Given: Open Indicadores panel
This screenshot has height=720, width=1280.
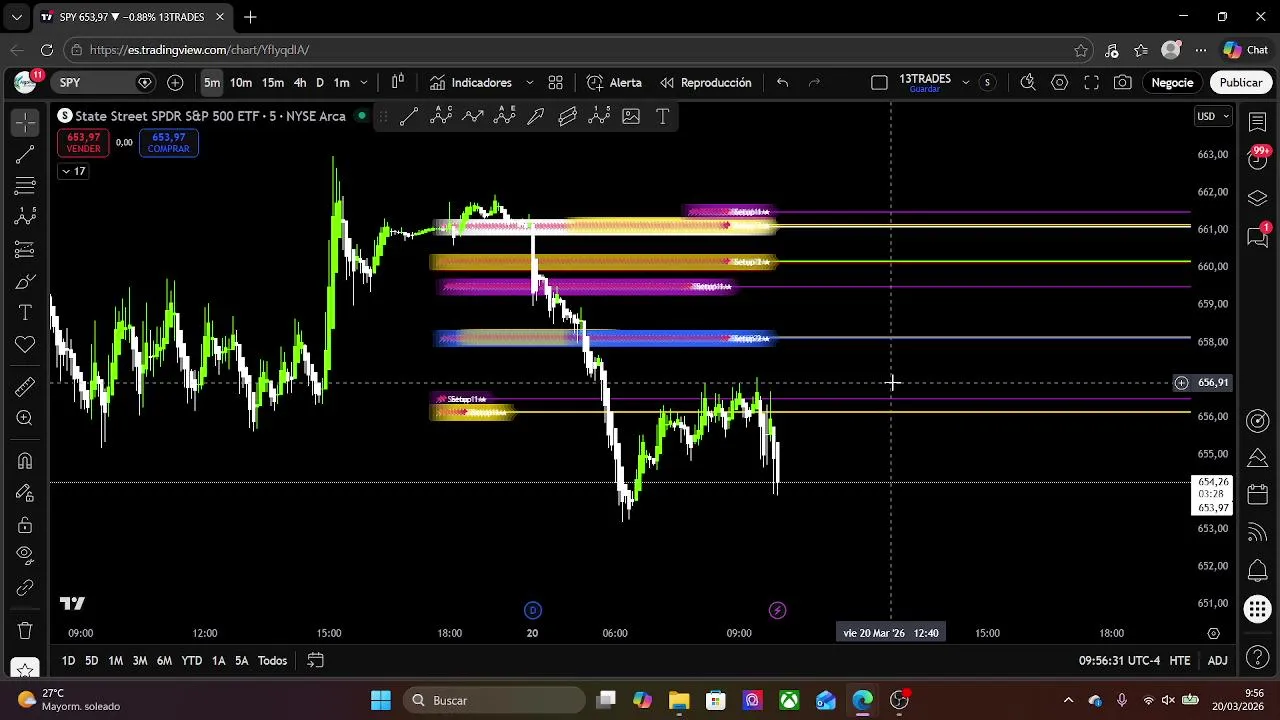Looking at the screenshot, I should tap(471, 82).
